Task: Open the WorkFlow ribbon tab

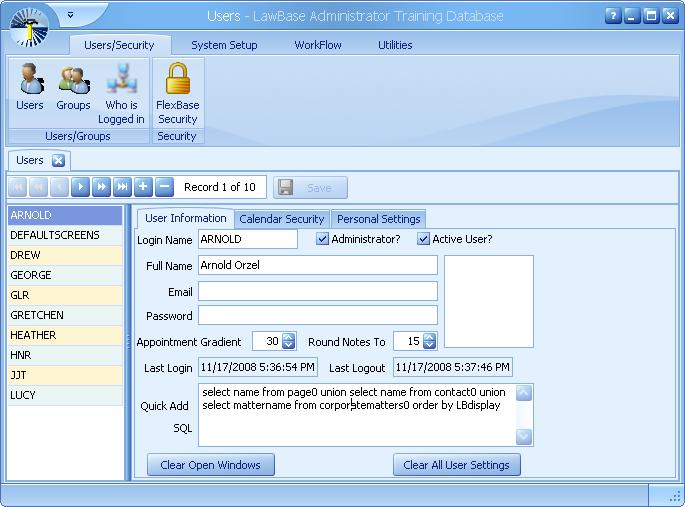Action: tap(318, 45)
